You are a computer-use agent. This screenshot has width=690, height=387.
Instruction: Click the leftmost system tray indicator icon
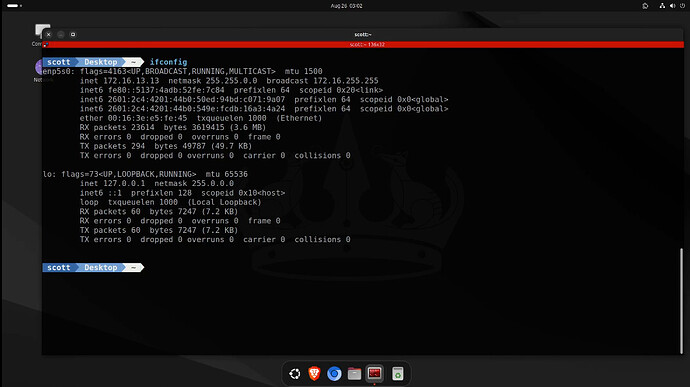coord(645,6)
